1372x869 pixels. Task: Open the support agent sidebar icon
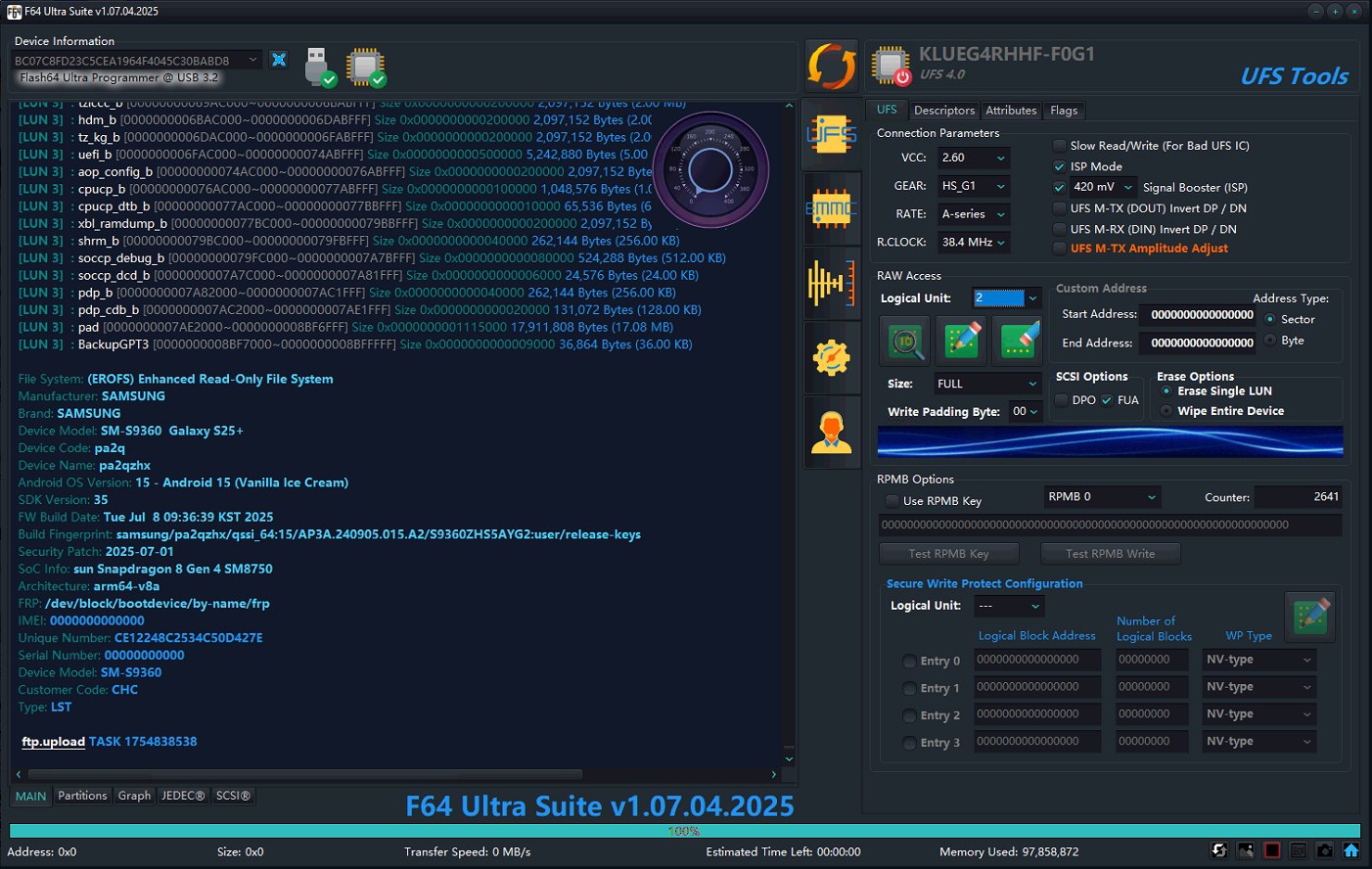click(831, 432)
